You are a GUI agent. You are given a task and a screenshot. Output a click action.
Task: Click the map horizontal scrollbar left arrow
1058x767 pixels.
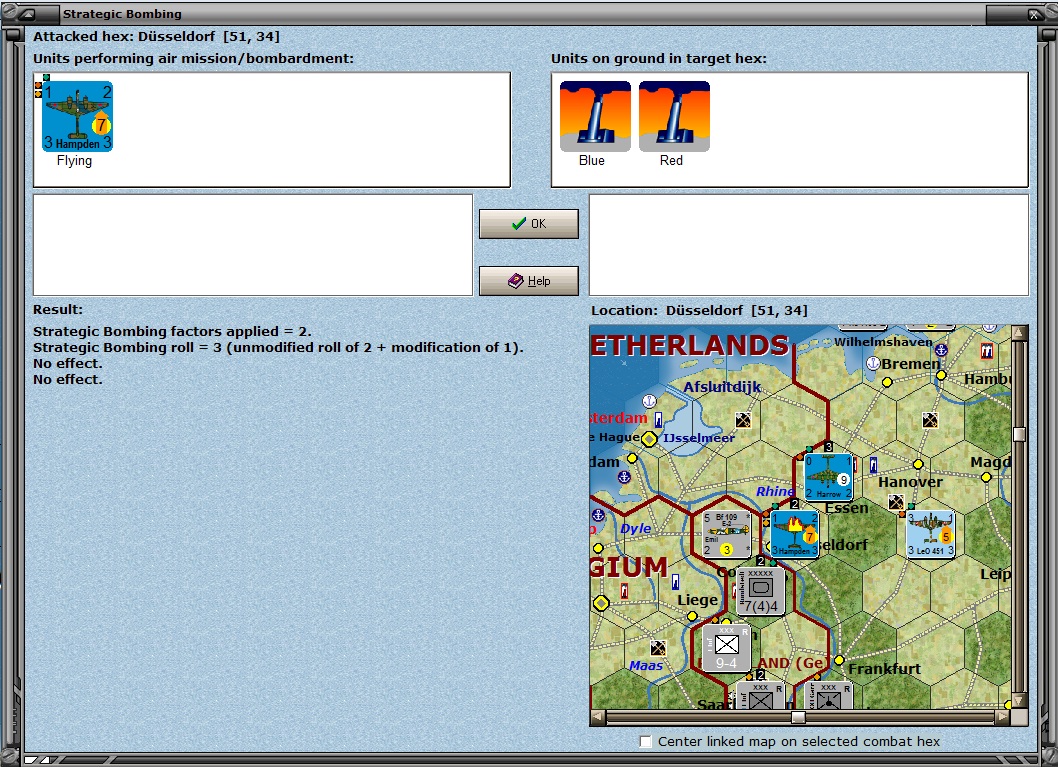pos(598,717)
